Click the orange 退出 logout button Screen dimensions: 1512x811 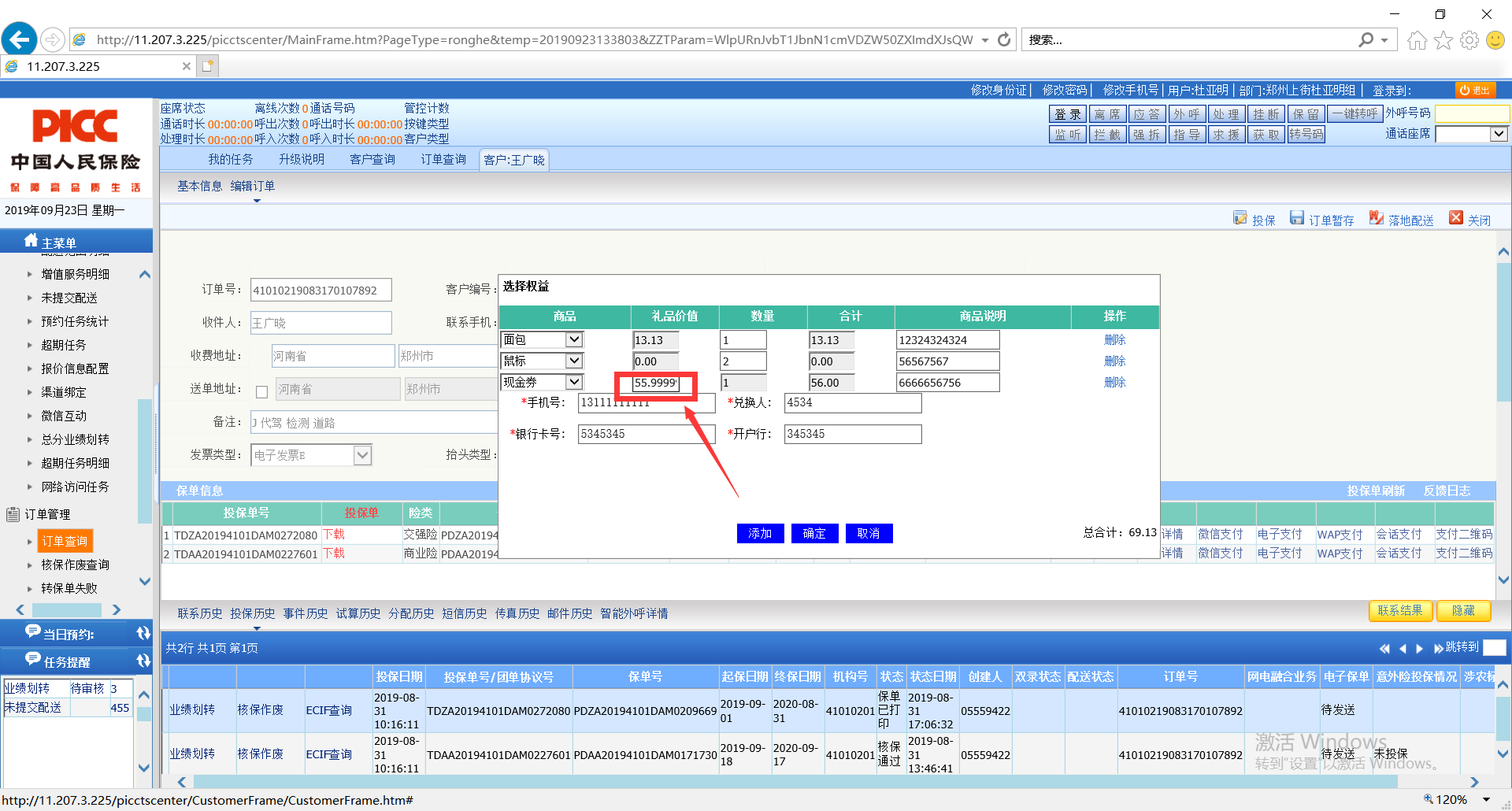pyautogui.click(x=1474, y=91)
